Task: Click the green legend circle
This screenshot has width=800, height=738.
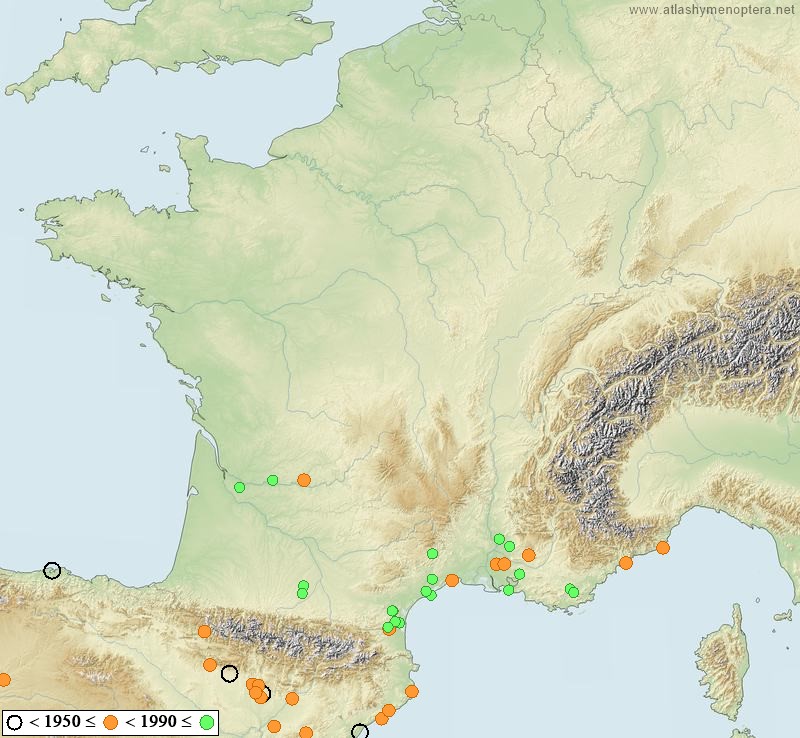Action: tap(207, 722)
